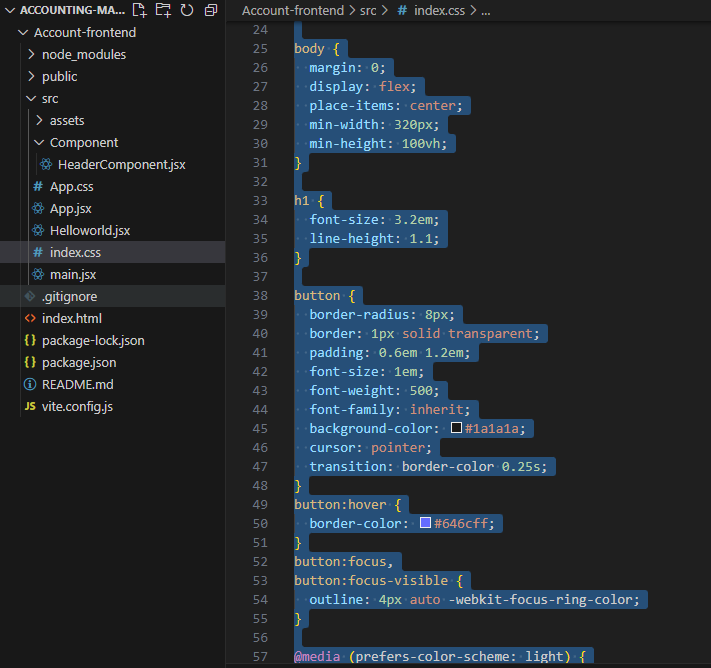Collapse the src folder
711x668 pixels.
coord(31,98)
